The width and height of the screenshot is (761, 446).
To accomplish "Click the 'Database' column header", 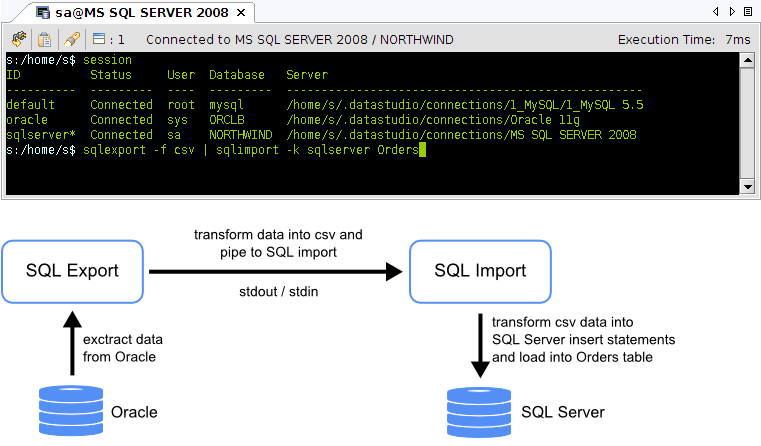I will click(x=237, y=75).
